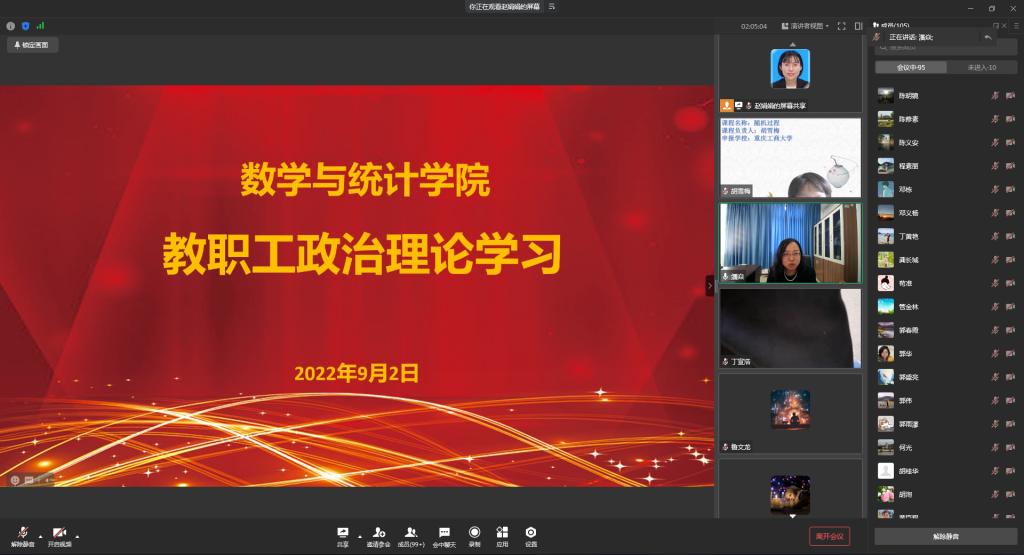Open the Apps (应用) icon
Screen dimensions: 1024x555
[x=502, y=534]
